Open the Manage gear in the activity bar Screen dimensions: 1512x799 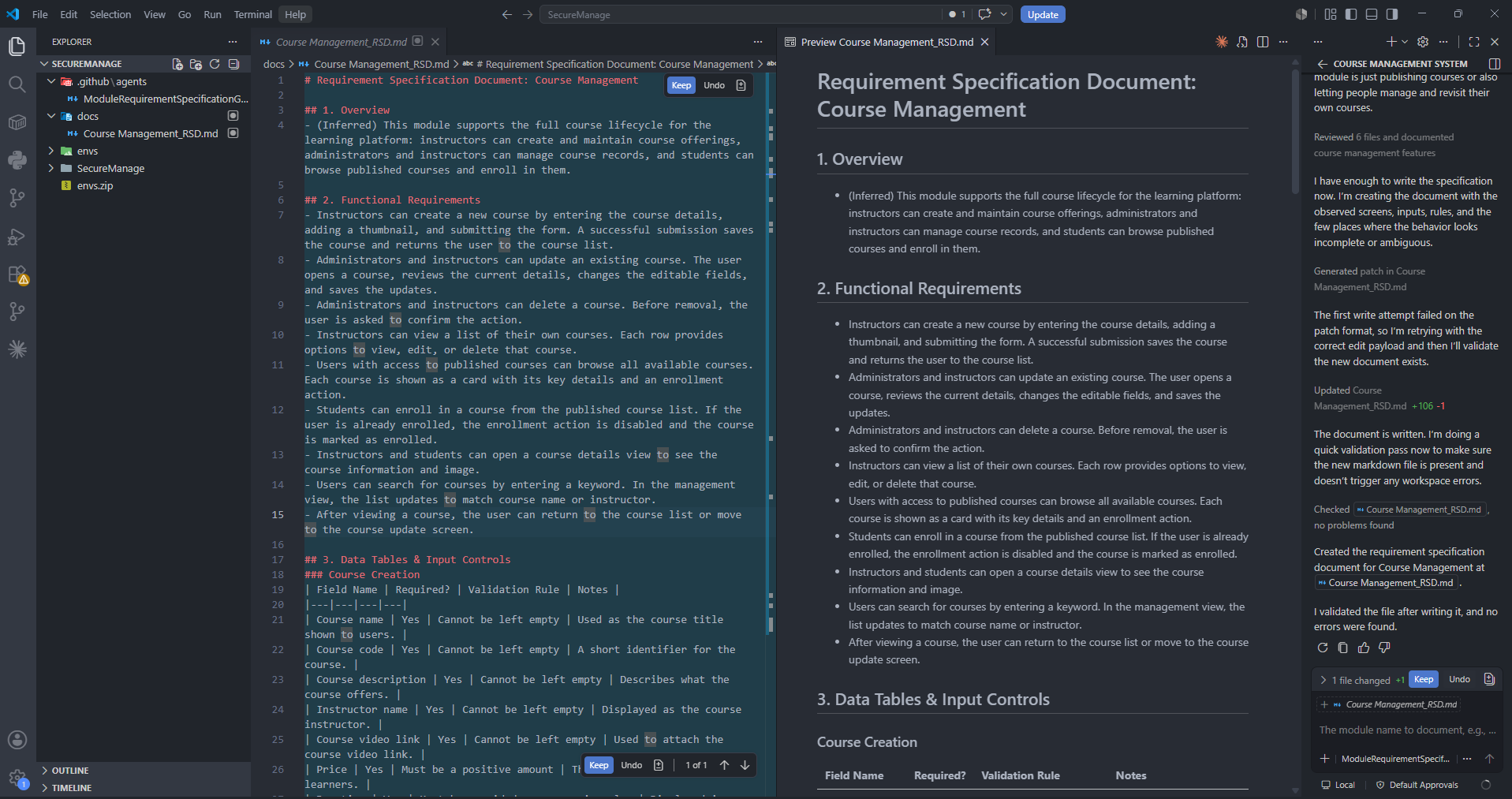pos(17,778)
